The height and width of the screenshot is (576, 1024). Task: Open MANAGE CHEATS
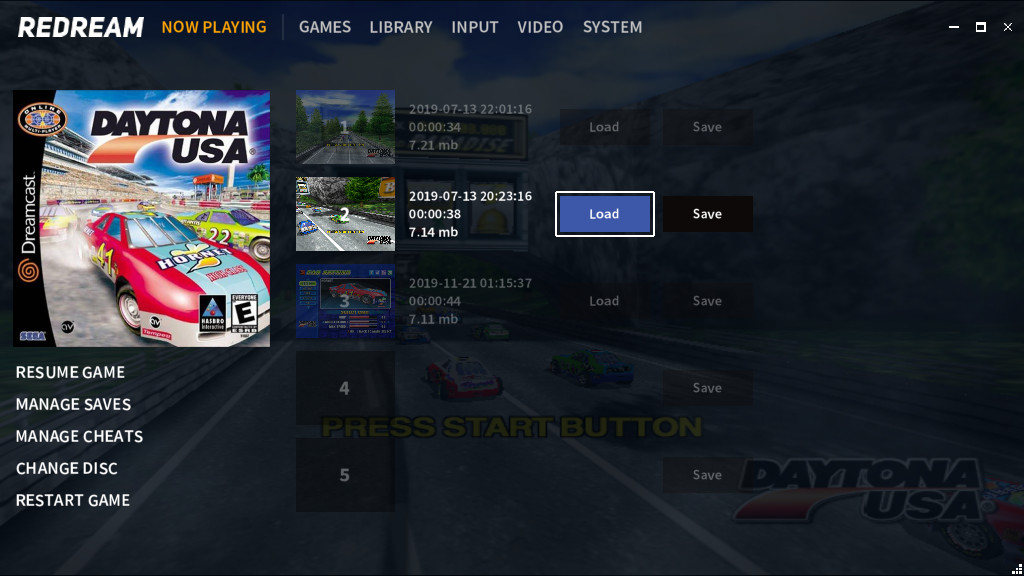coord(79,436)
